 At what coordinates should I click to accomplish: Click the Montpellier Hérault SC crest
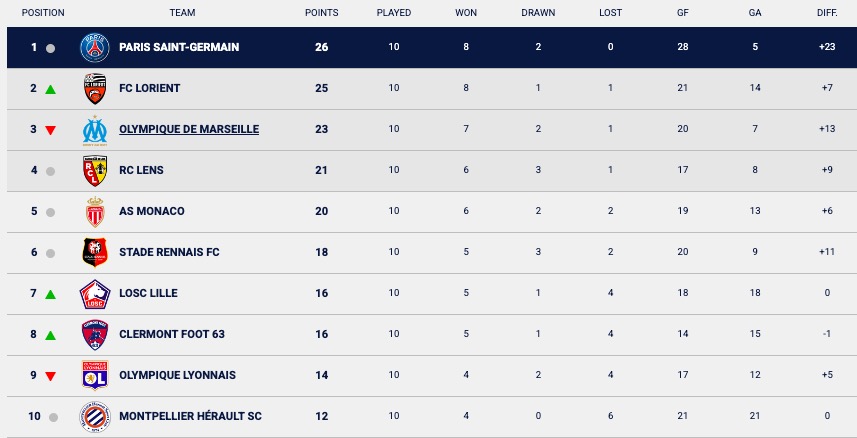tap(94, 416)
